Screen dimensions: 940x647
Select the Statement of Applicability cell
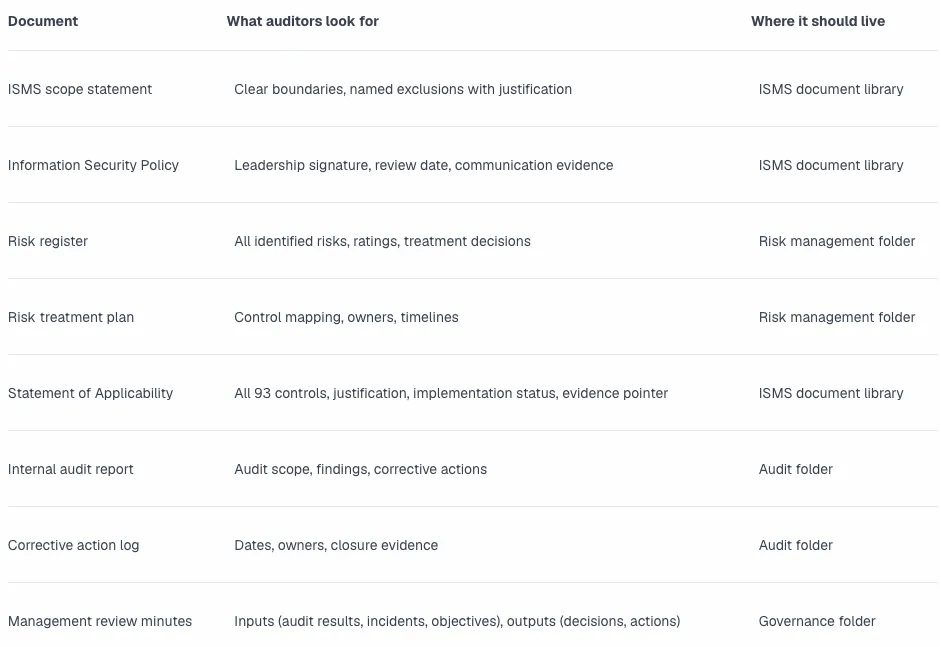tap(91, 393)
